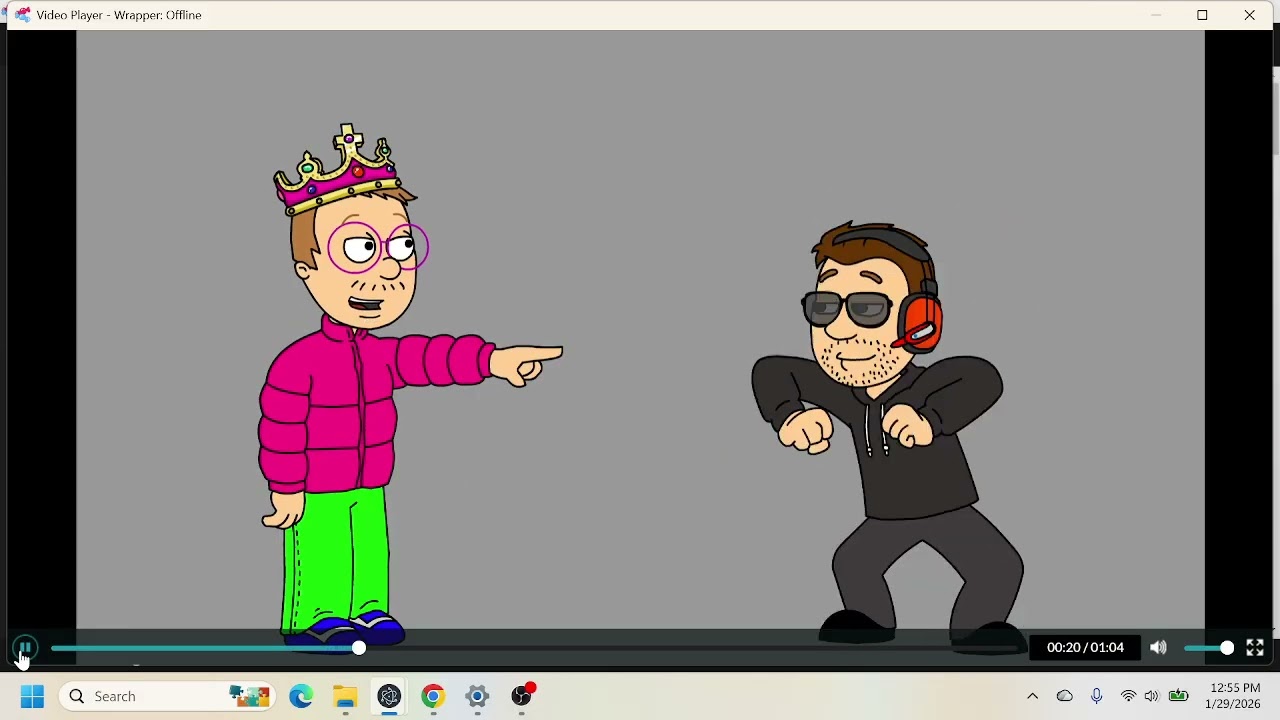Viewport: 1280px width, 720px height.
Task: Click the volume slider handle
Action: pos(1227,648)
